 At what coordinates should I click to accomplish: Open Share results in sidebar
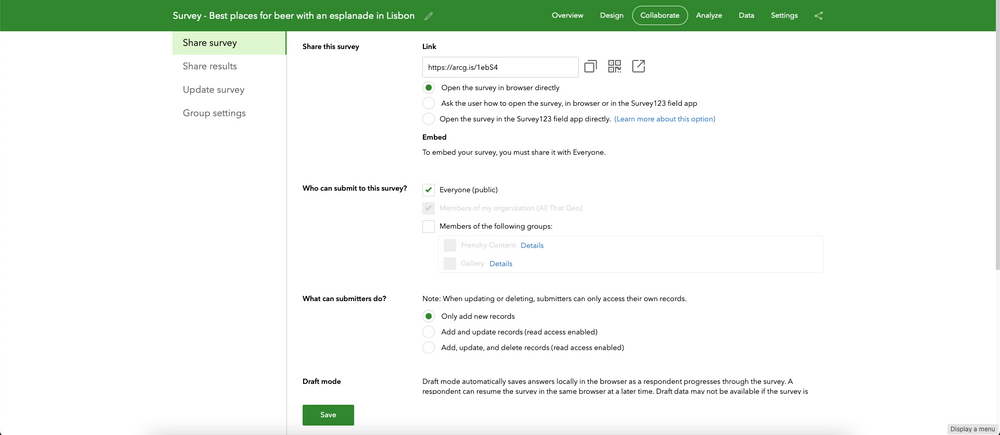210,66
